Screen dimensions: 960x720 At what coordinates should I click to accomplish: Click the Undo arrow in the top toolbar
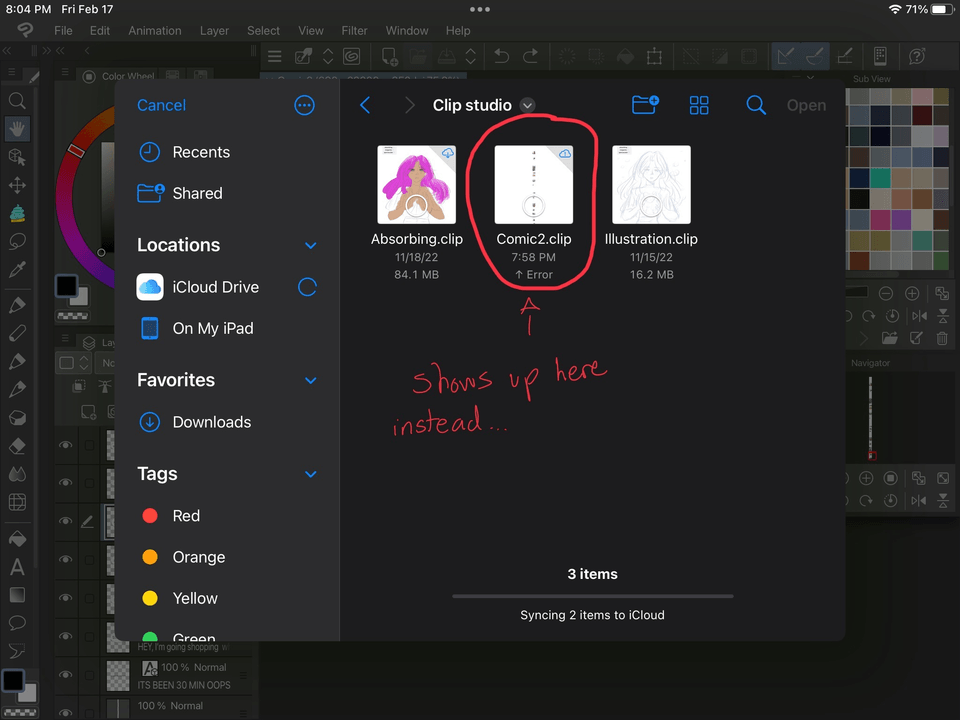click(501, 57)
